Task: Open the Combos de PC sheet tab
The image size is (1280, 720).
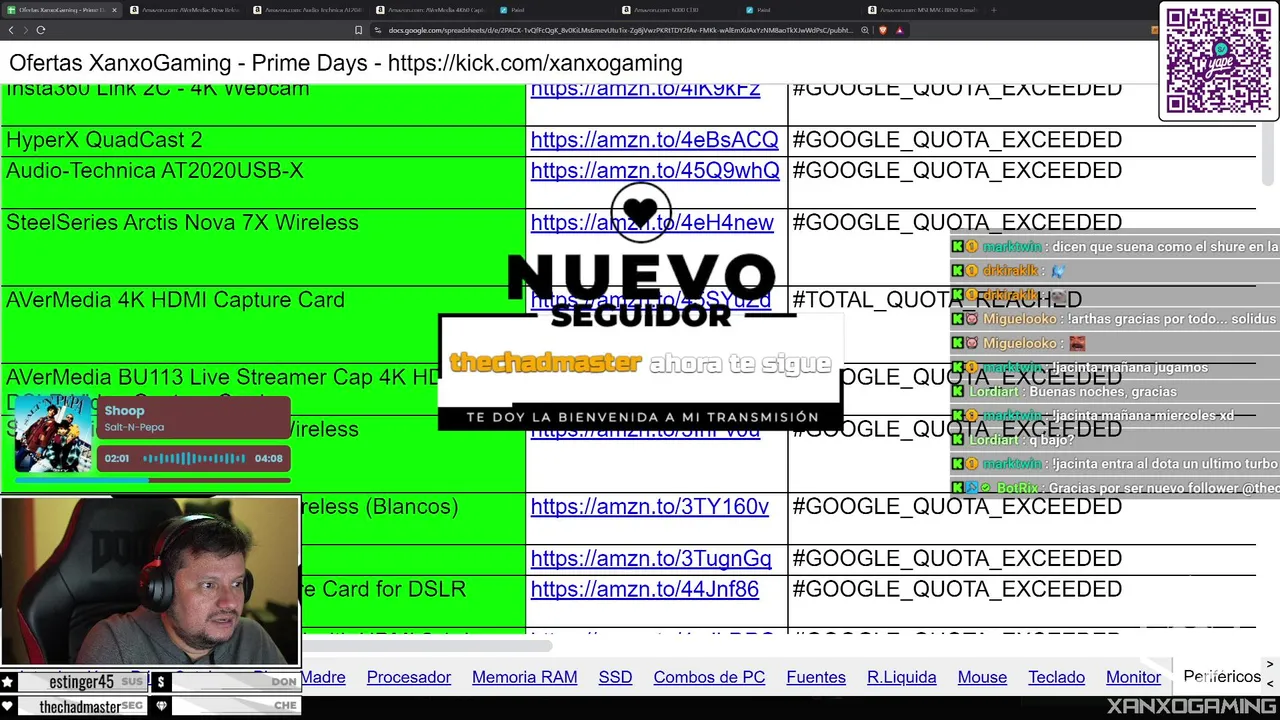Action: coord(709,677)
